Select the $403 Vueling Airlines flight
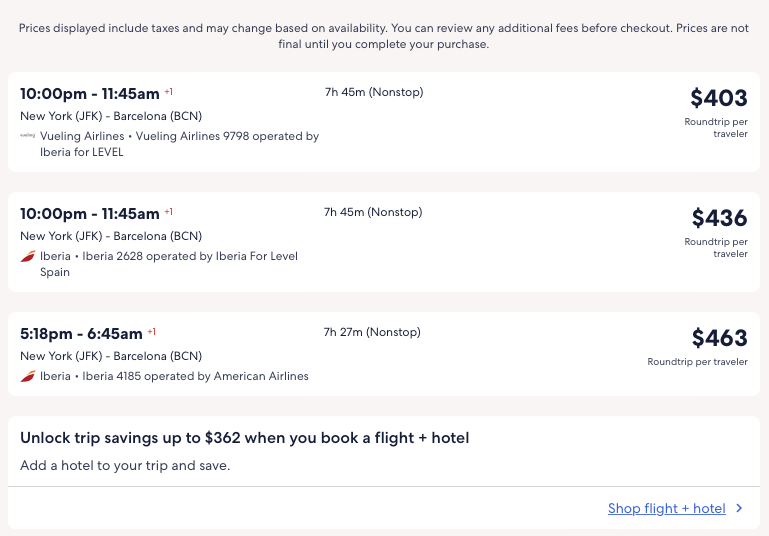 coord(718,98)
